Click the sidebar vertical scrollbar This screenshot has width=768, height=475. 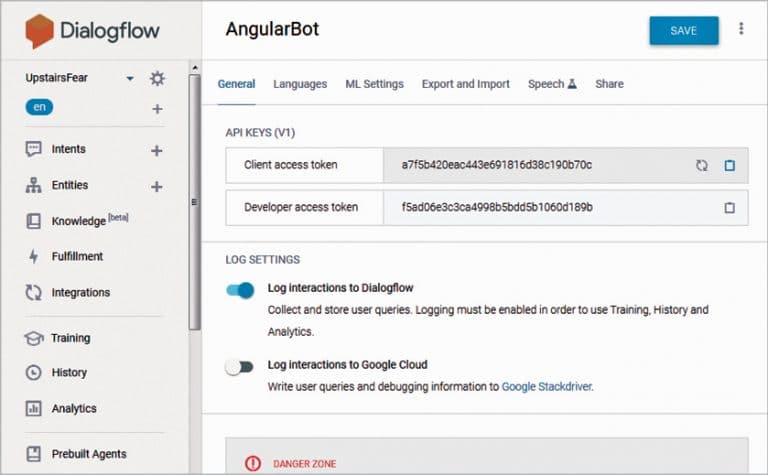pos(195,200)
